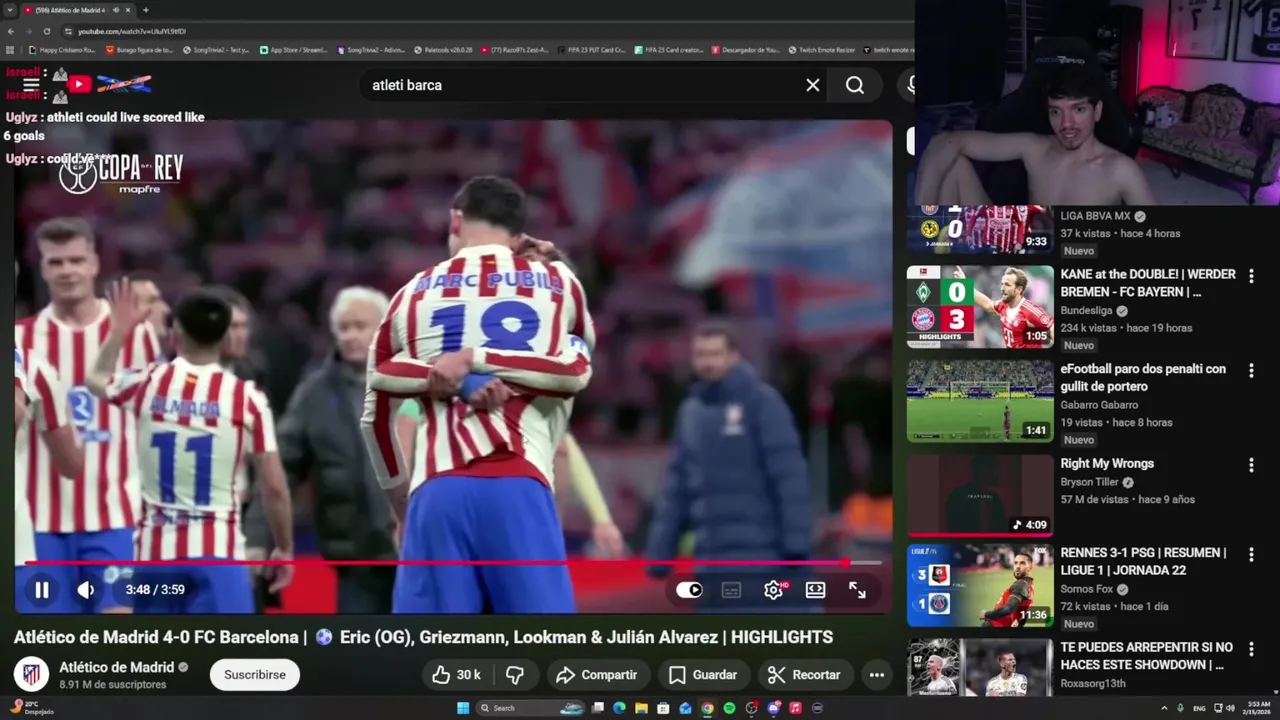
Task: Open the tab search dropdown arrow
Action: 9,10
